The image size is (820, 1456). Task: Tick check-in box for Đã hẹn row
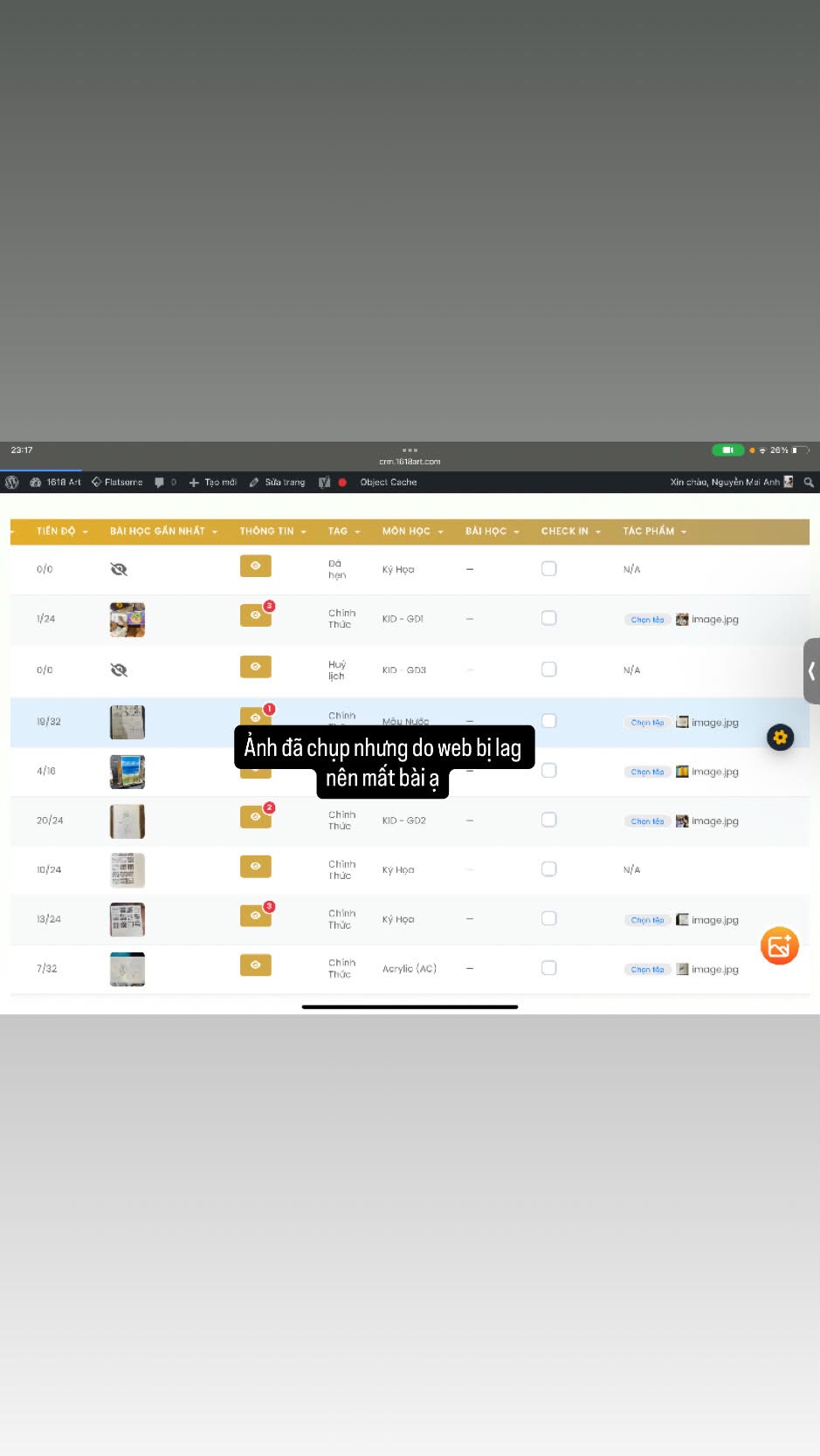pos(548,568)
